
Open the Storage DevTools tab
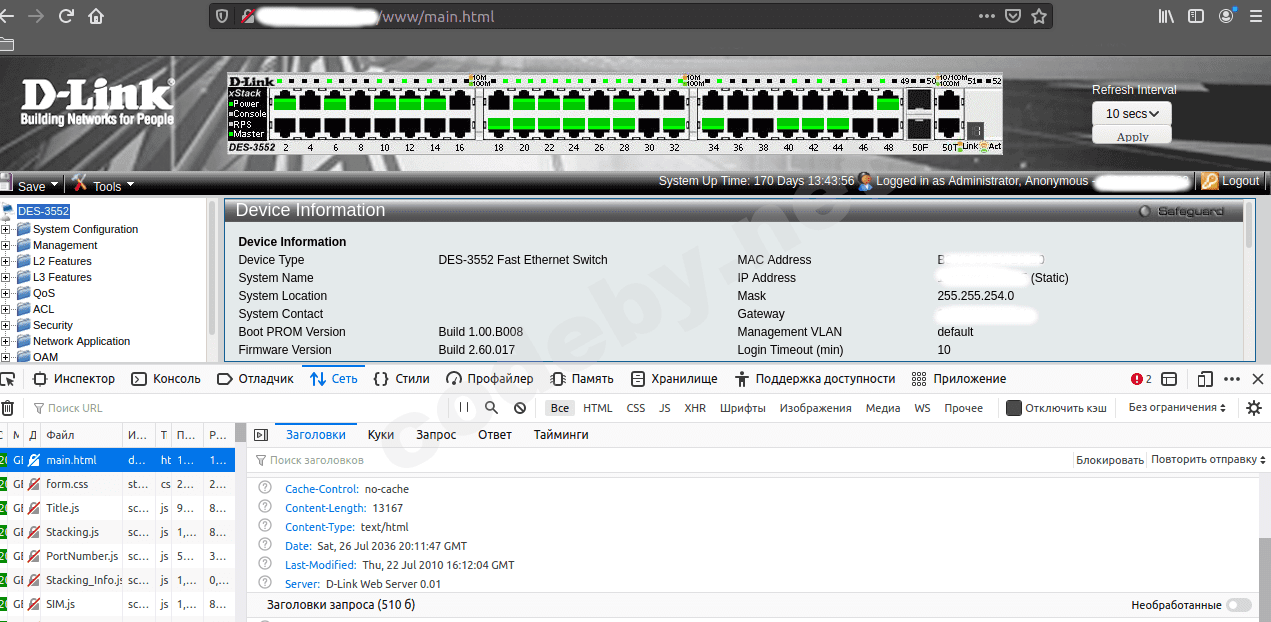[674, 379]
